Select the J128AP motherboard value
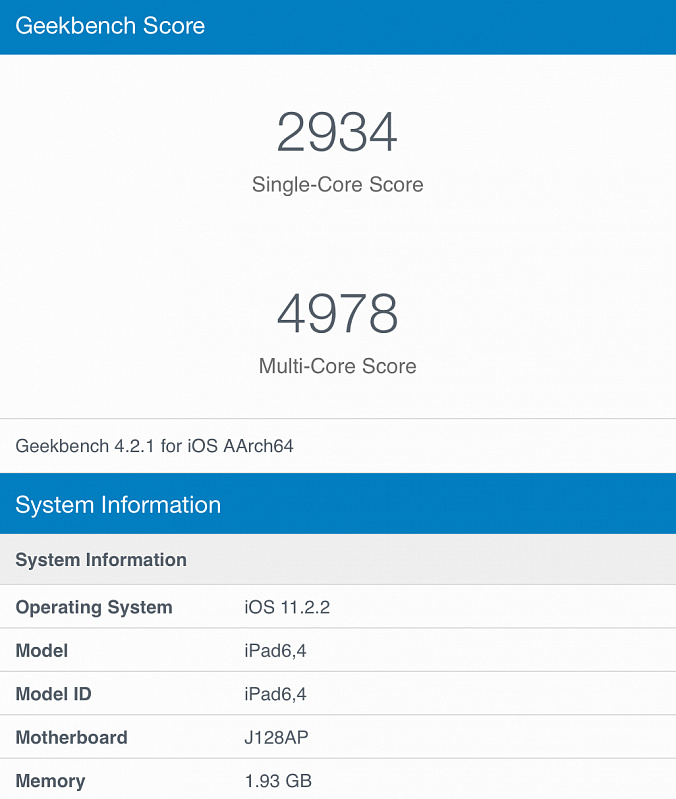Image resolution: width=676 pixels, height=799 pixels. (x=276, y=737)
